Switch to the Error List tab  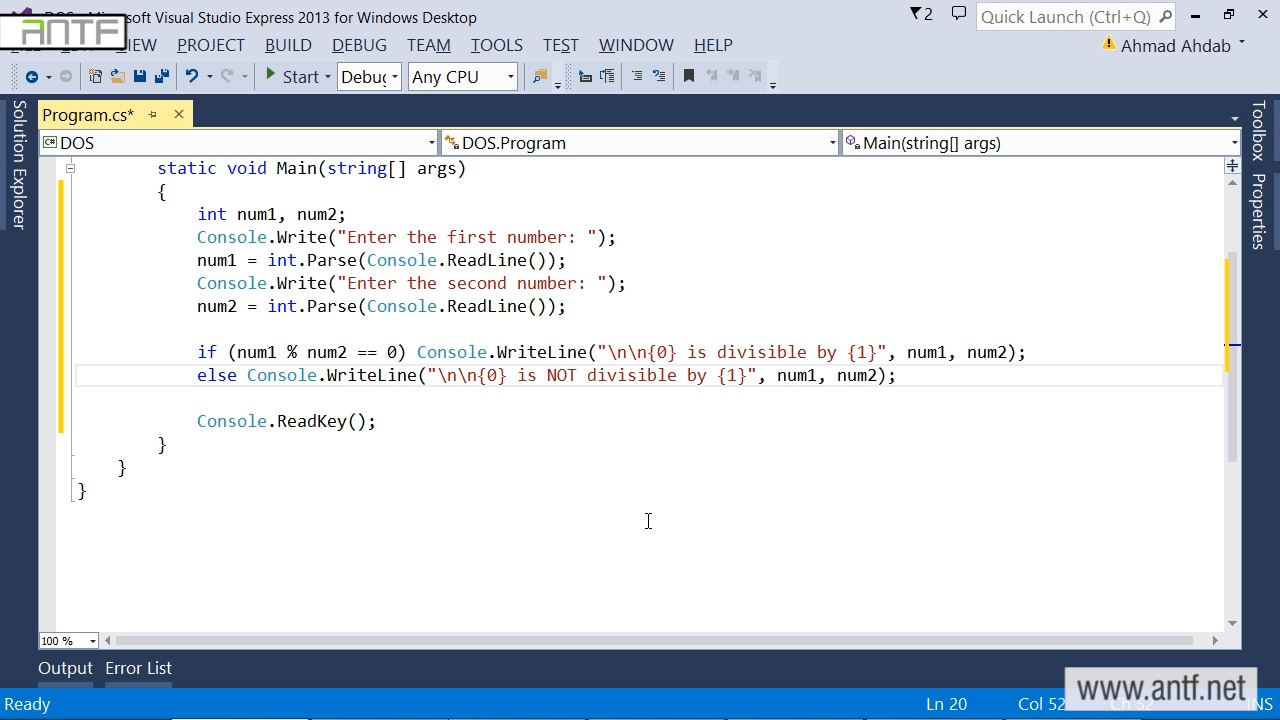(x=138, y=668)
